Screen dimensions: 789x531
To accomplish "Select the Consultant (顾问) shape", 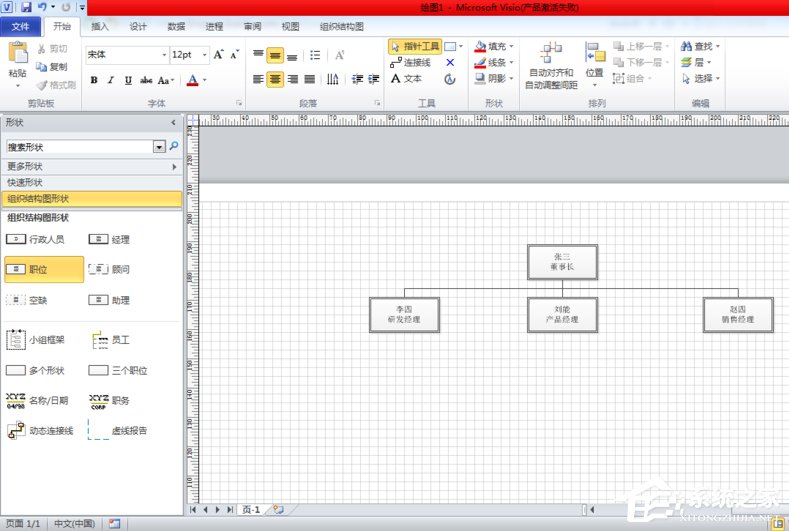I will tap(109, 269).
